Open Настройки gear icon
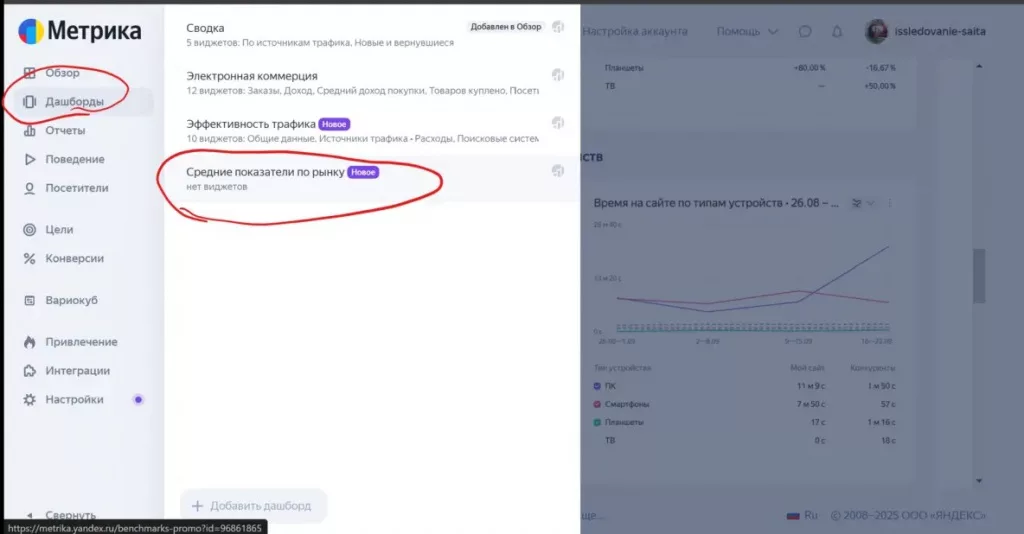Viewport: 1024px width, 534px height. pyautogui.click(x=29, y=400)
